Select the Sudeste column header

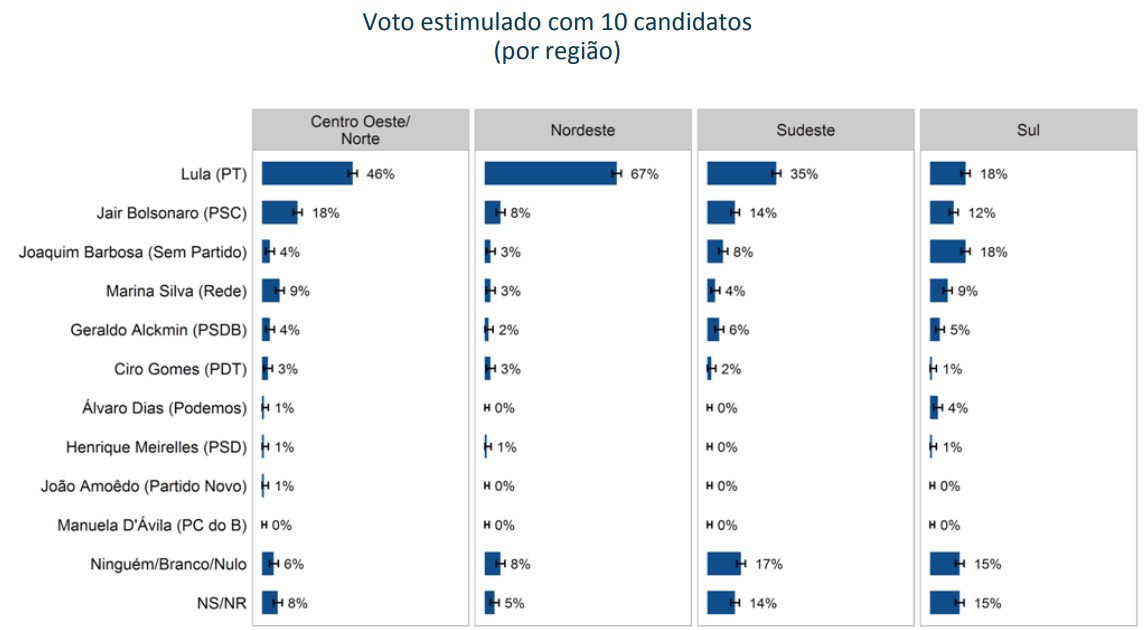point(805,130)
